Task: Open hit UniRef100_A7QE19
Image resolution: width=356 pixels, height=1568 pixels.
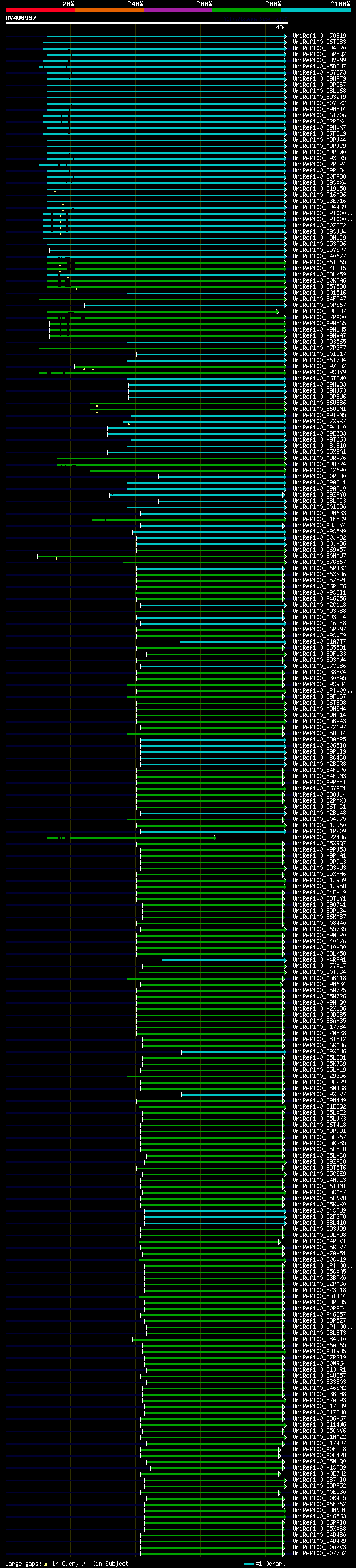Action: pos(319,36)
